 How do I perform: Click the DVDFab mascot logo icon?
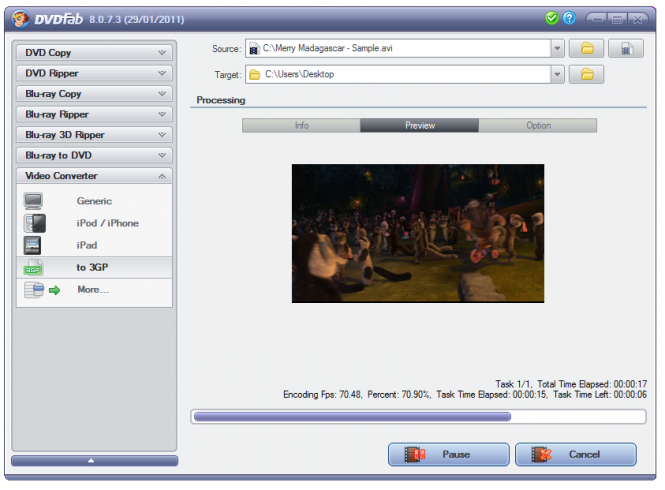pos(20,19)
